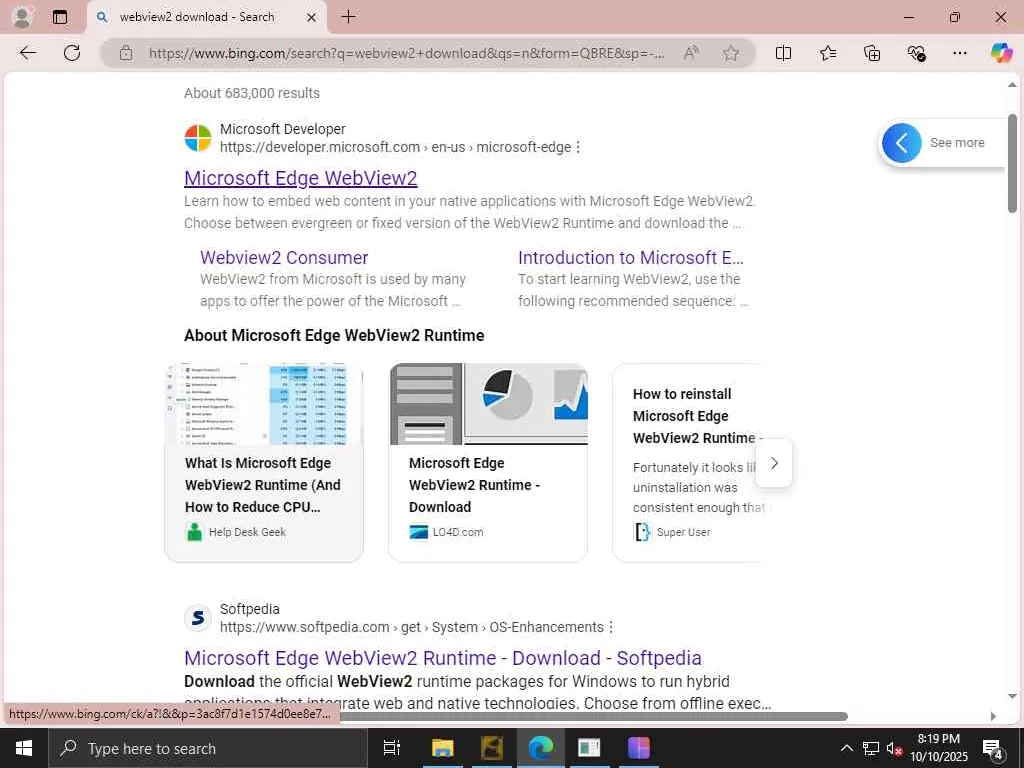Open the purple app taskbar icon

tap(638, 748)
